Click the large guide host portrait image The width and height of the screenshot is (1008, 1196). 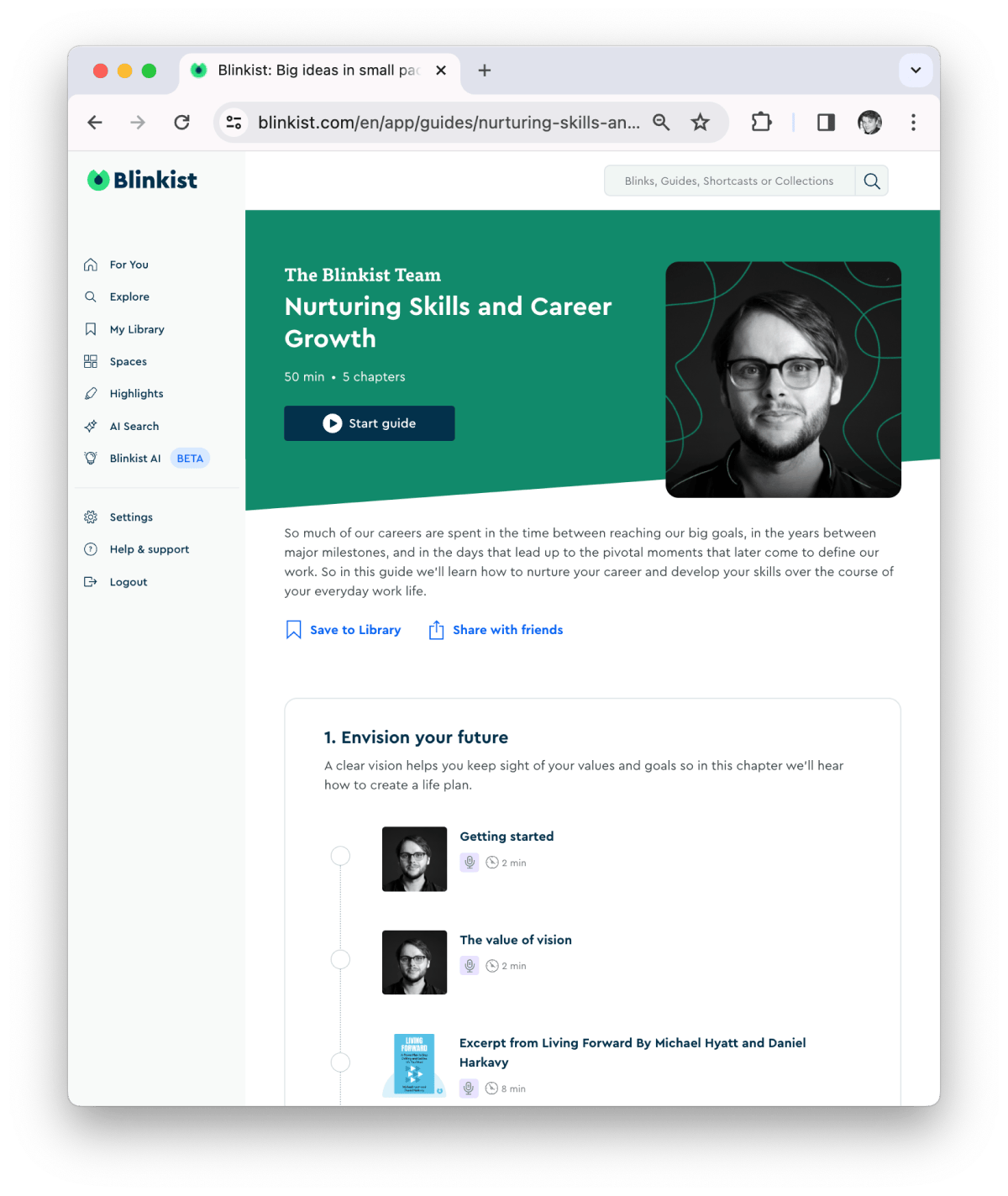(x=784, y=380)
